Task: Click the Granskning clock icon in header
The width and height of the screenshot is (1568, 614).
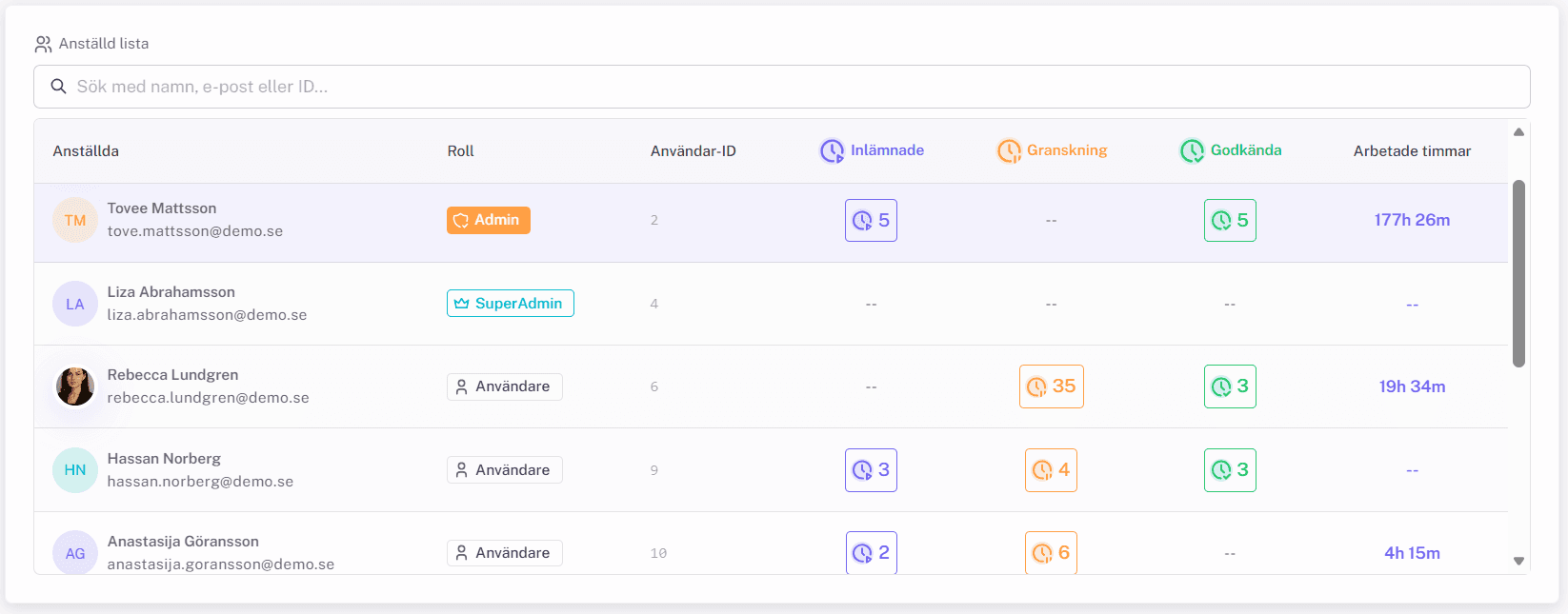Action: [1008, 150]
